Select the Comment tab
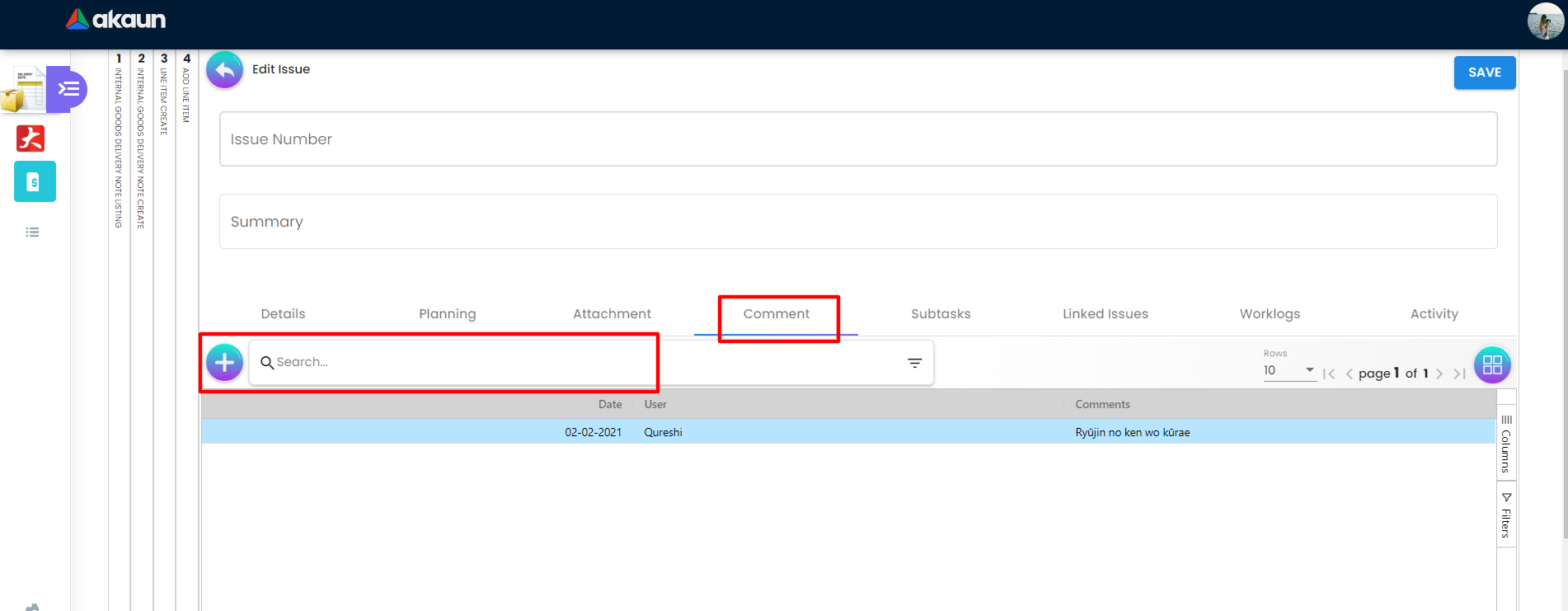This screenshot has height=611, width=1568. point(777,313)
